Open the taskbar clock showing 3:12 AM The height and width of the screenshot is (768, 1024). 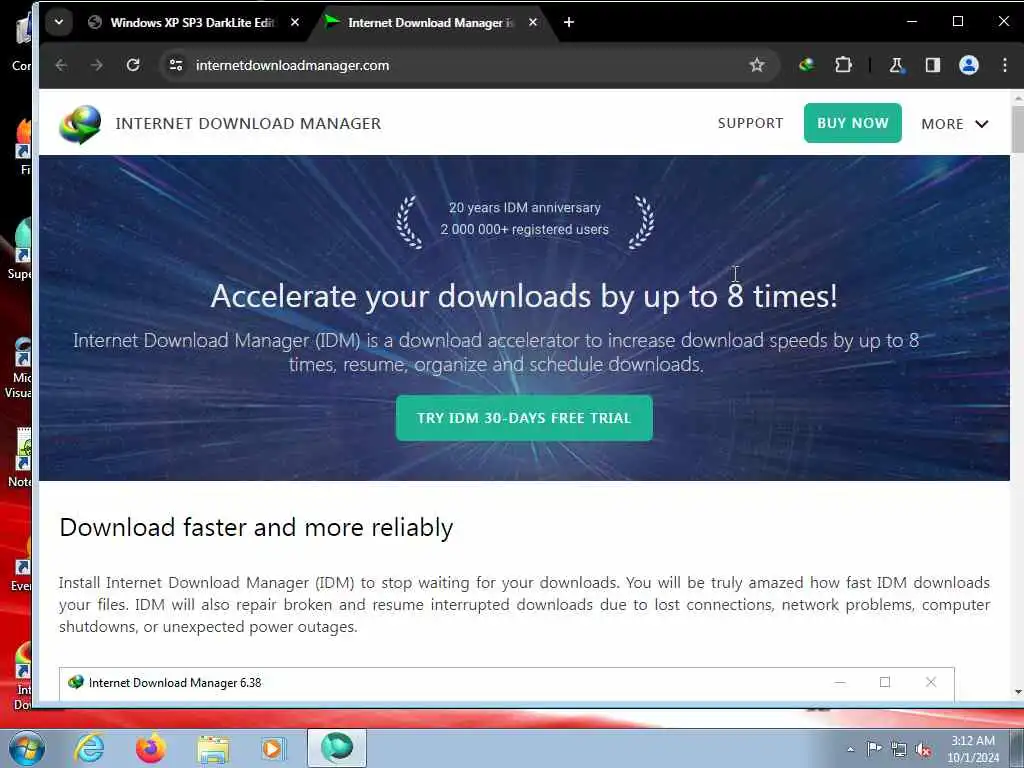pos(972,749)
